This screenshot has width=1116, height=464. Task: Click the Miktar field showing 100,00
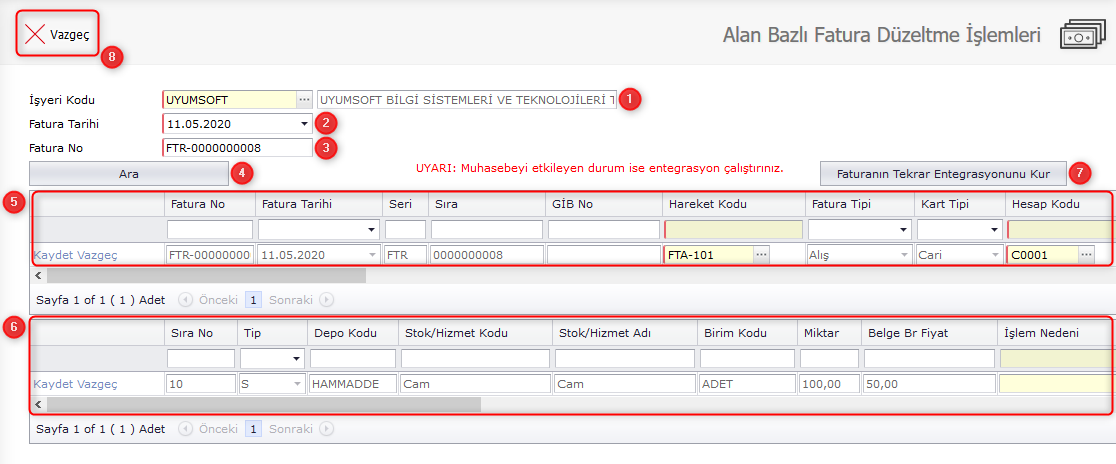coord(829,383)
